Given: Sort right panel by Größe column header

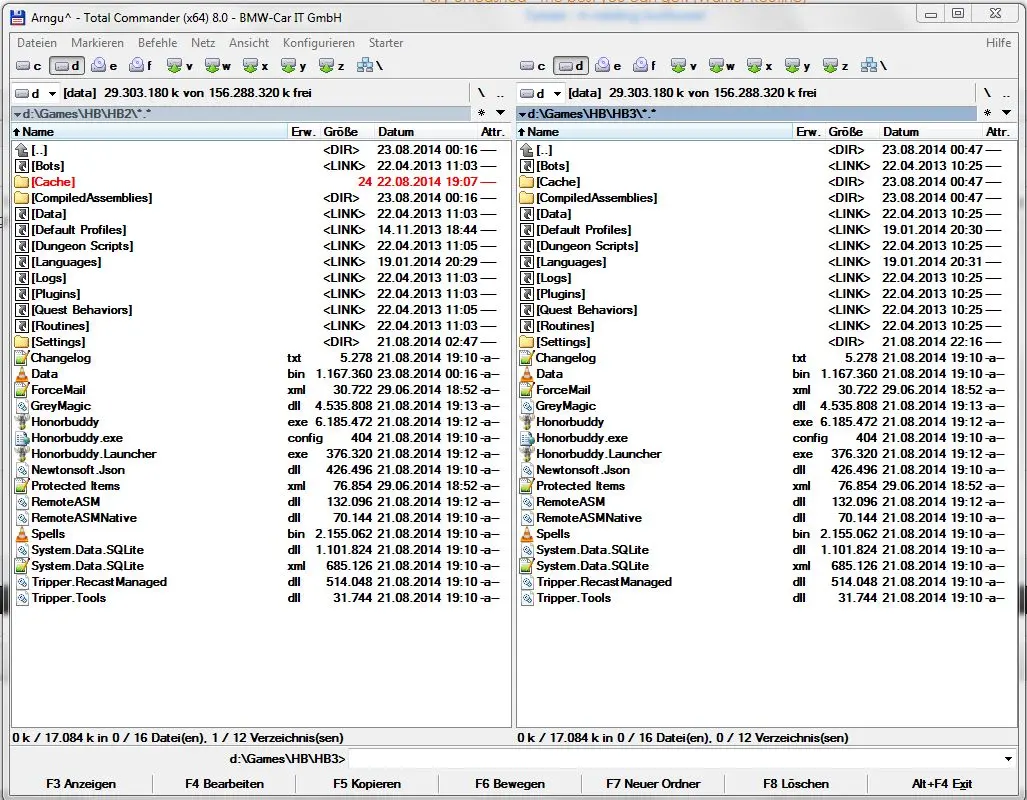Looking at the screenshot, I should click(x=851, y=132).
